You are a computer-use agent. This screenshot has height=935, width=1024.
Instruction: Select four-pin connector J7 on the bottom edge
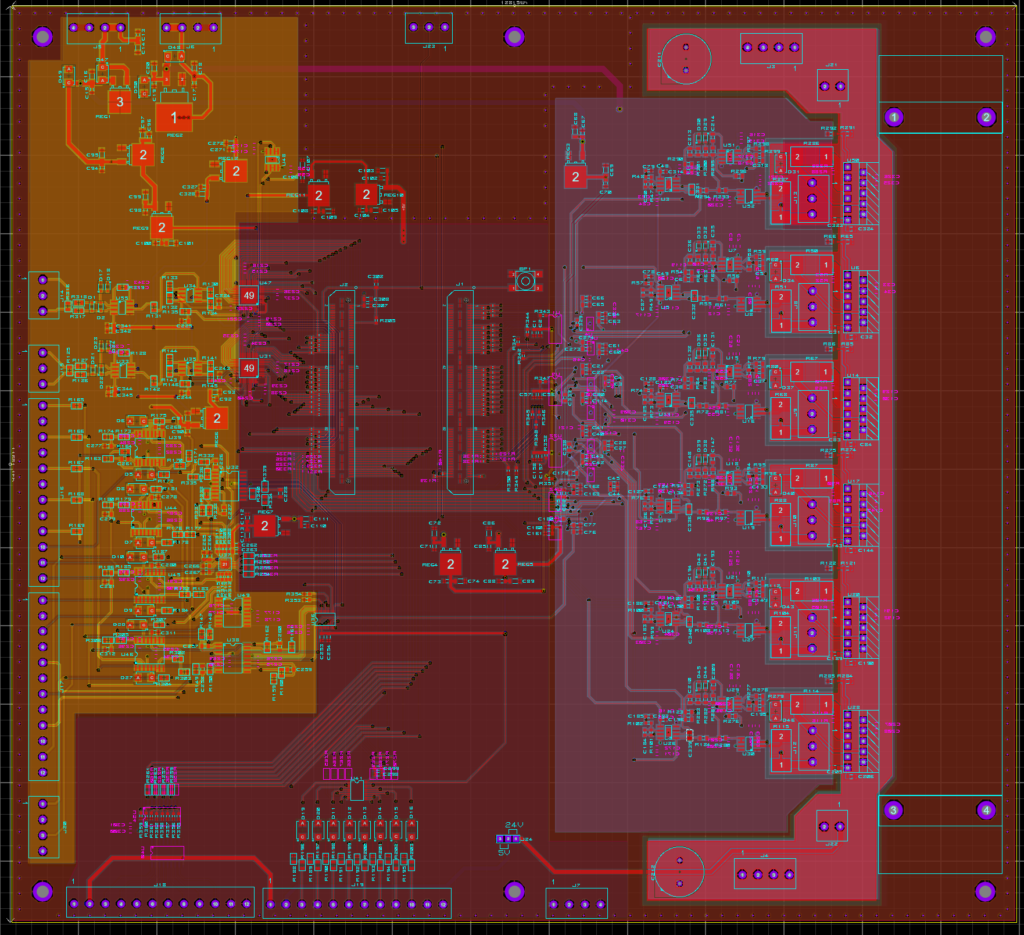[x=577, y=904]
